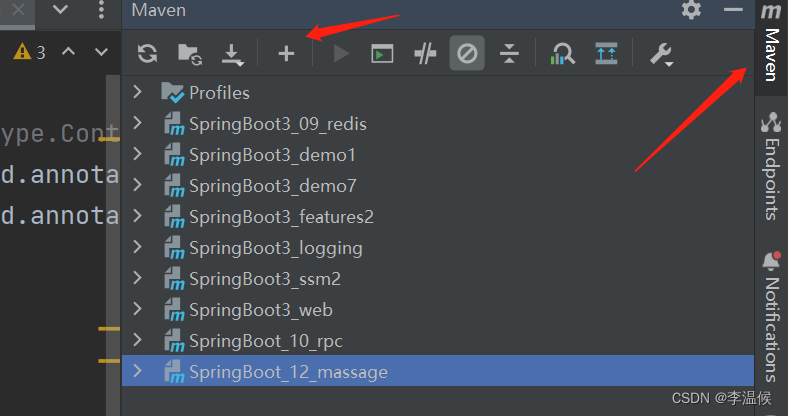Open the Notifications sidebar tab

[771, 317]
